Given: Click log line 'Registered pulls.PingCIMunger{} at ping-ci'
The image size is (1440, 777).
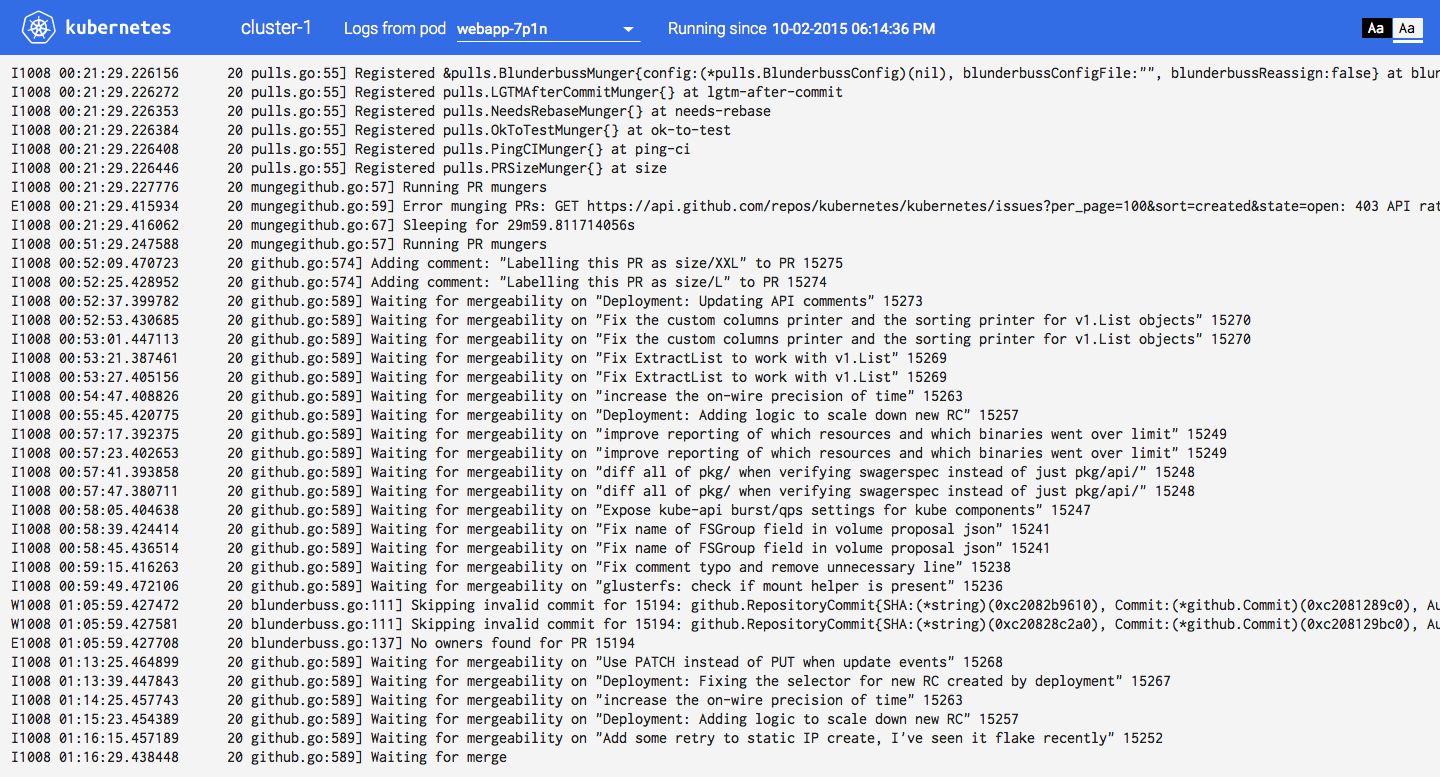Looking at the screenshot, I should click(351, 149).
